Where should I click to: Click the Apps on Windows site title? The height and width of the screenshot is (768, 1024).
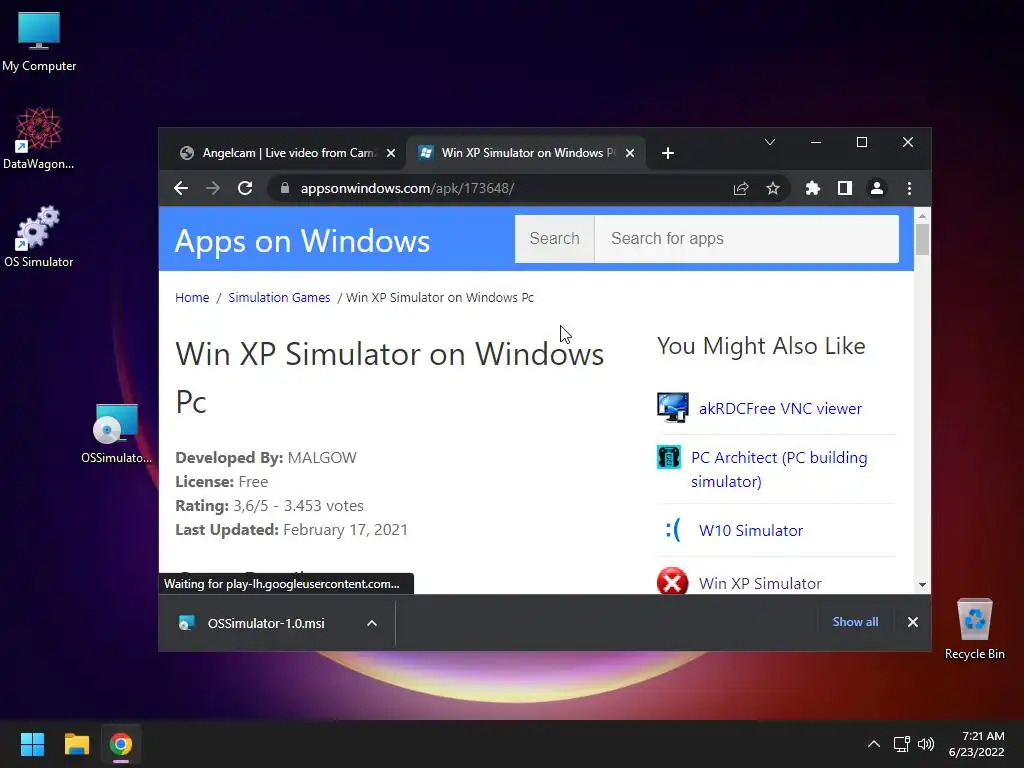pos(302,240)
